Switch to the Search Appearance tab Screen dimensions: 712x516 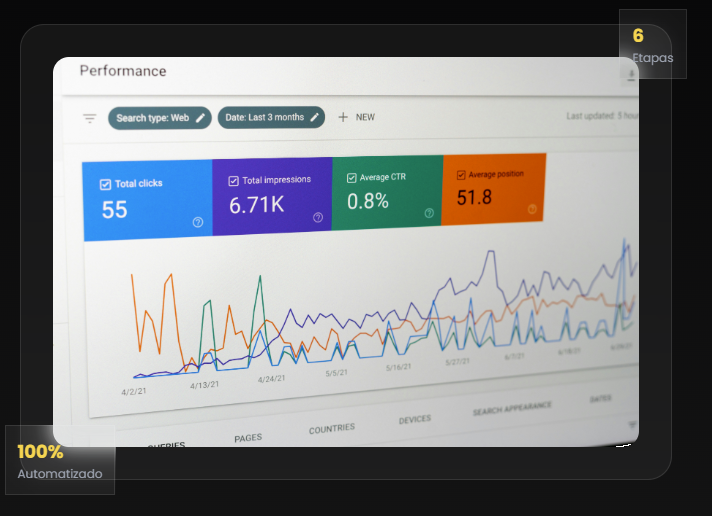[x=512, y=408]
